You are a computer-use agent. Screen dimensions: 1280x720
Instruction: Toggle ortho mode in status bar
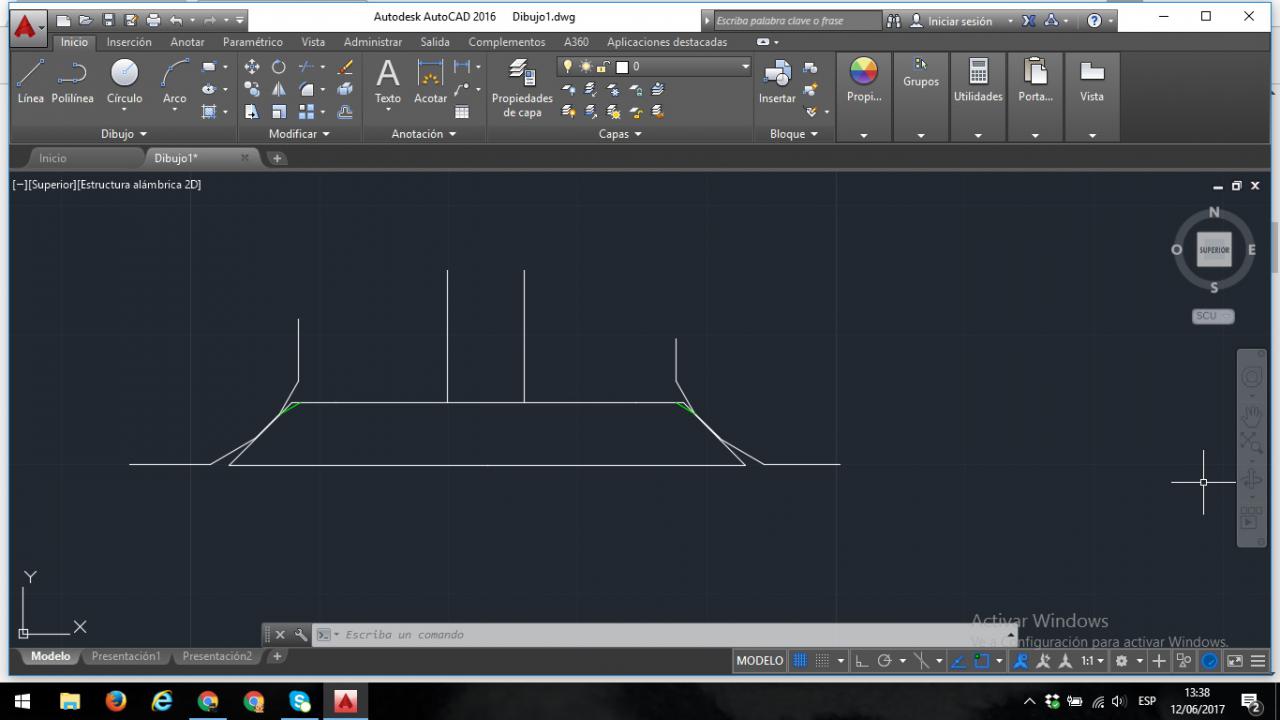862,661
